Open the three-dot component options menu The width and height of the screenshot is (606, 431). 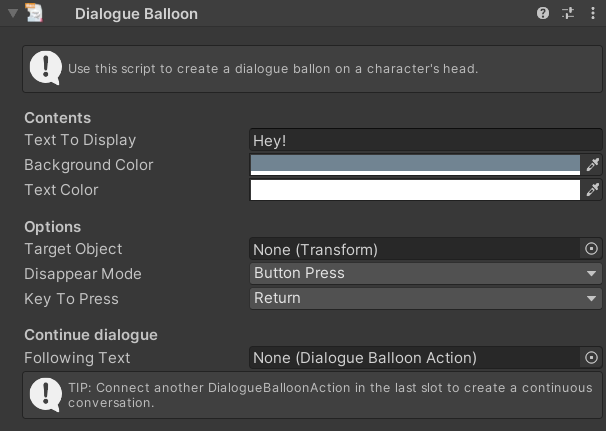593,14
